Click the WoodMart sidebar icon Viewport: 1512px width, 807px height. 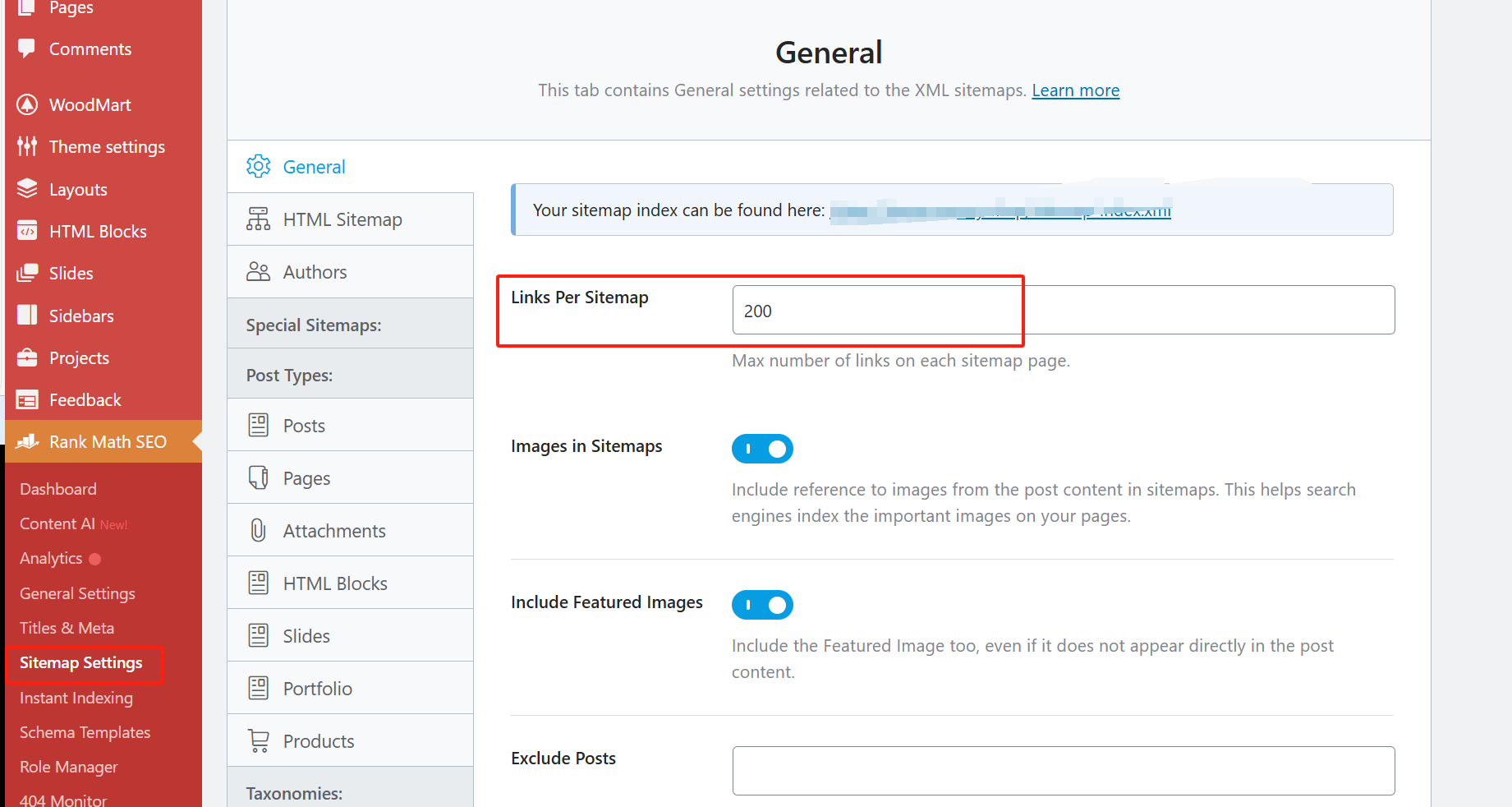click(x=27, y=104)
